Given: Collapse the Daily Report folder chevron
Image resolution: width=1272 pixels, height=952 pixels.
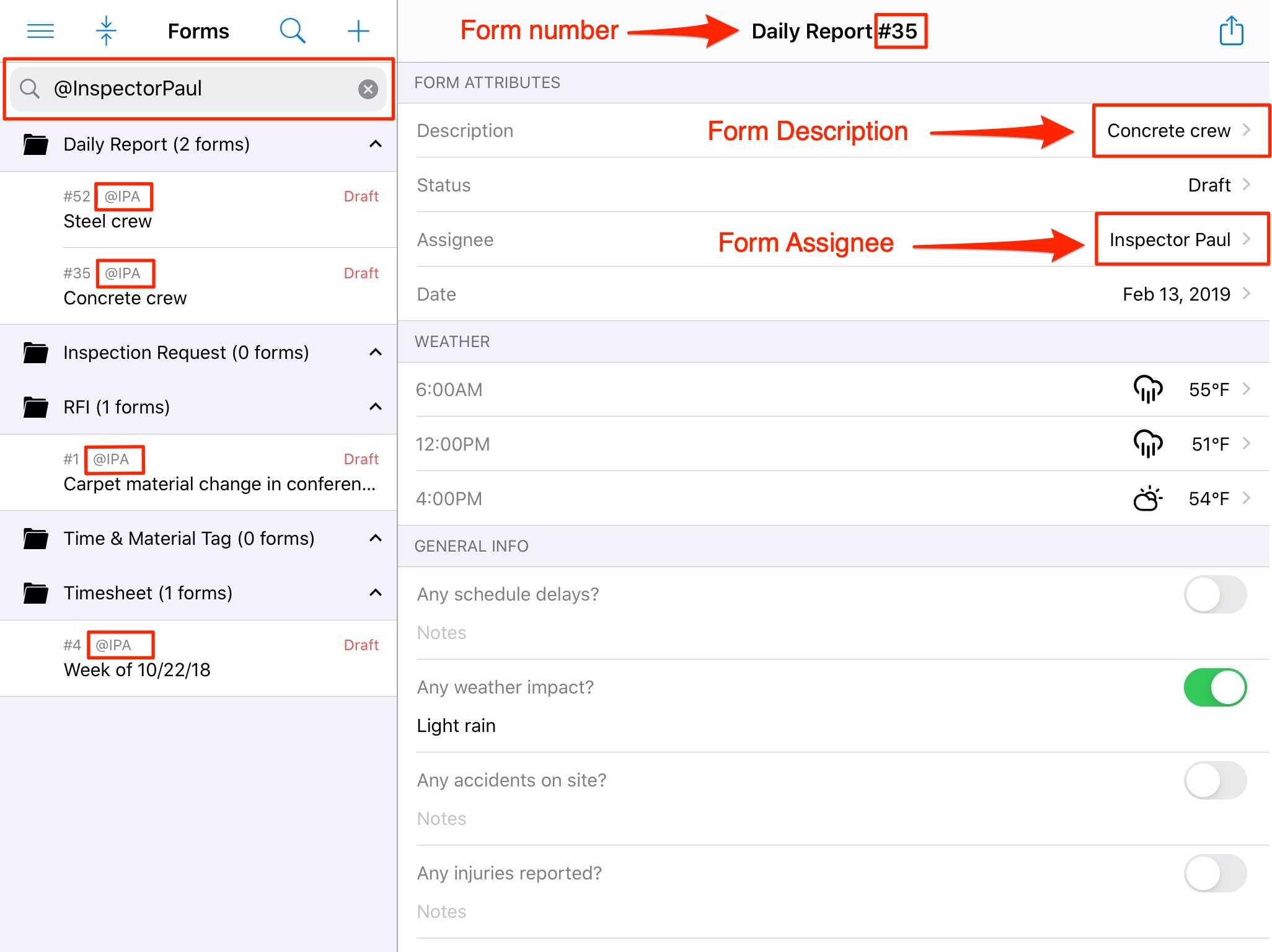Looking at the screenshot, I should [376, 144].
